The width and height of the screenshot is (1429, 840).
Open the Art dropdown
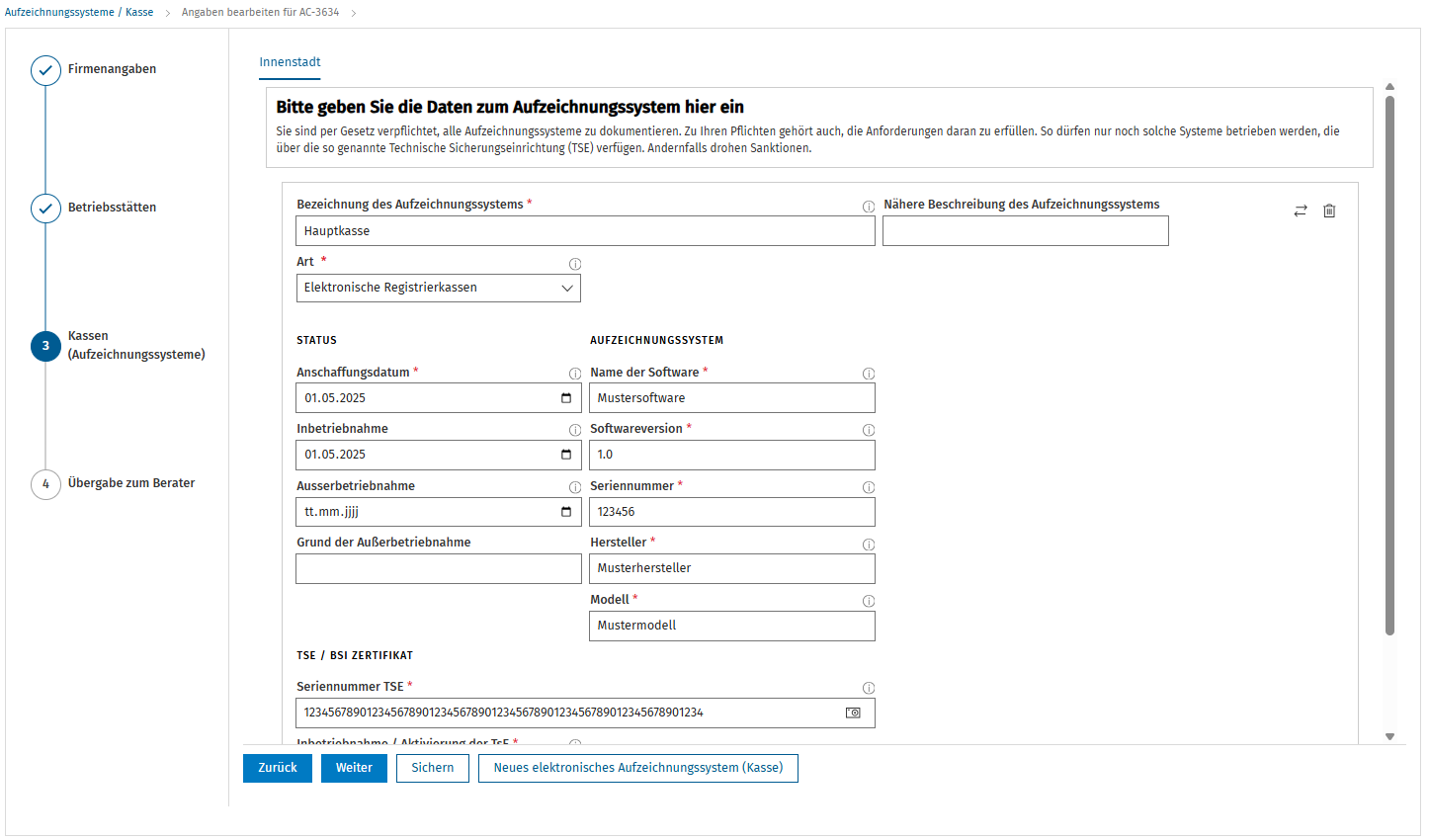(x=439, y=288)
